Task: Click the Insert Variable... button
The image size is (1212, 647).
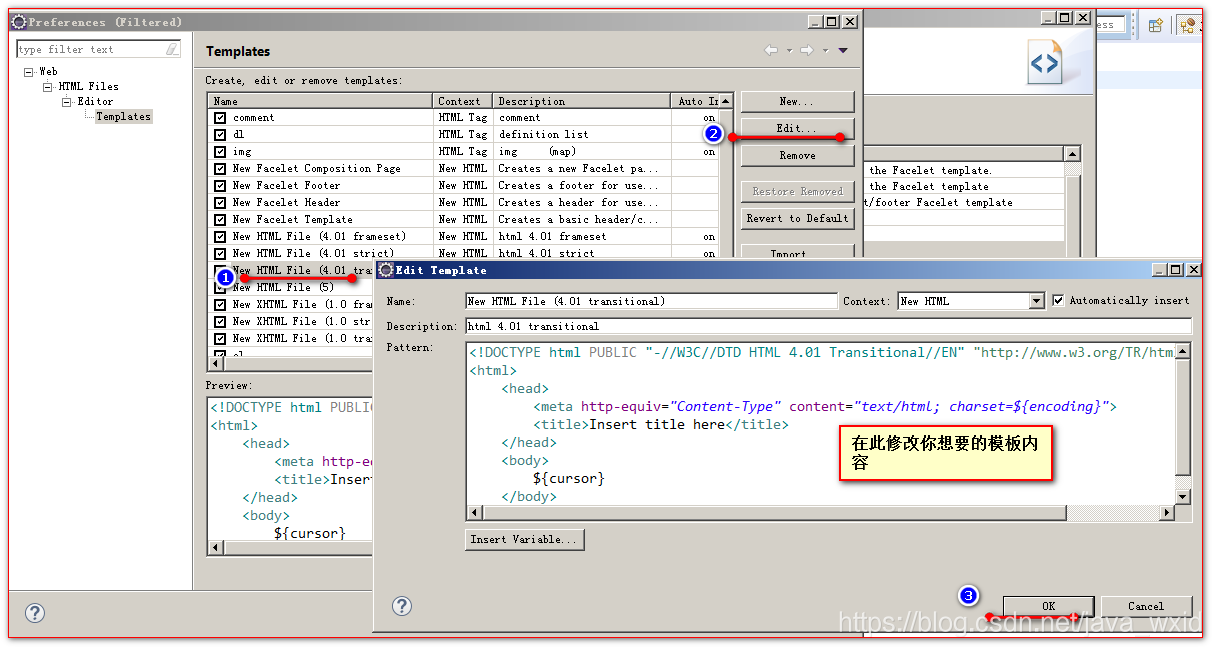Action: (x=524, y=539)
